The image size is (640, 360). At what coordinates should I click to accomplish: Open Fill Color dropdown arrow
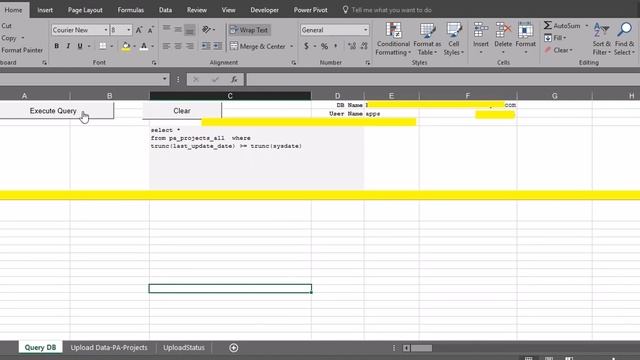pos(134,46)
